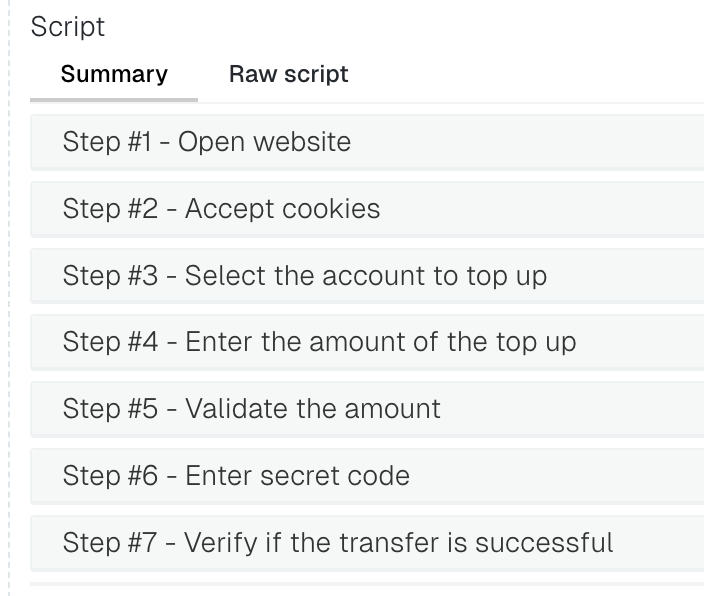Viewport: 704px width, 596px height.
Task: Click 'Verify if the transfer is successful' text
Action: [x=399, y=543]
